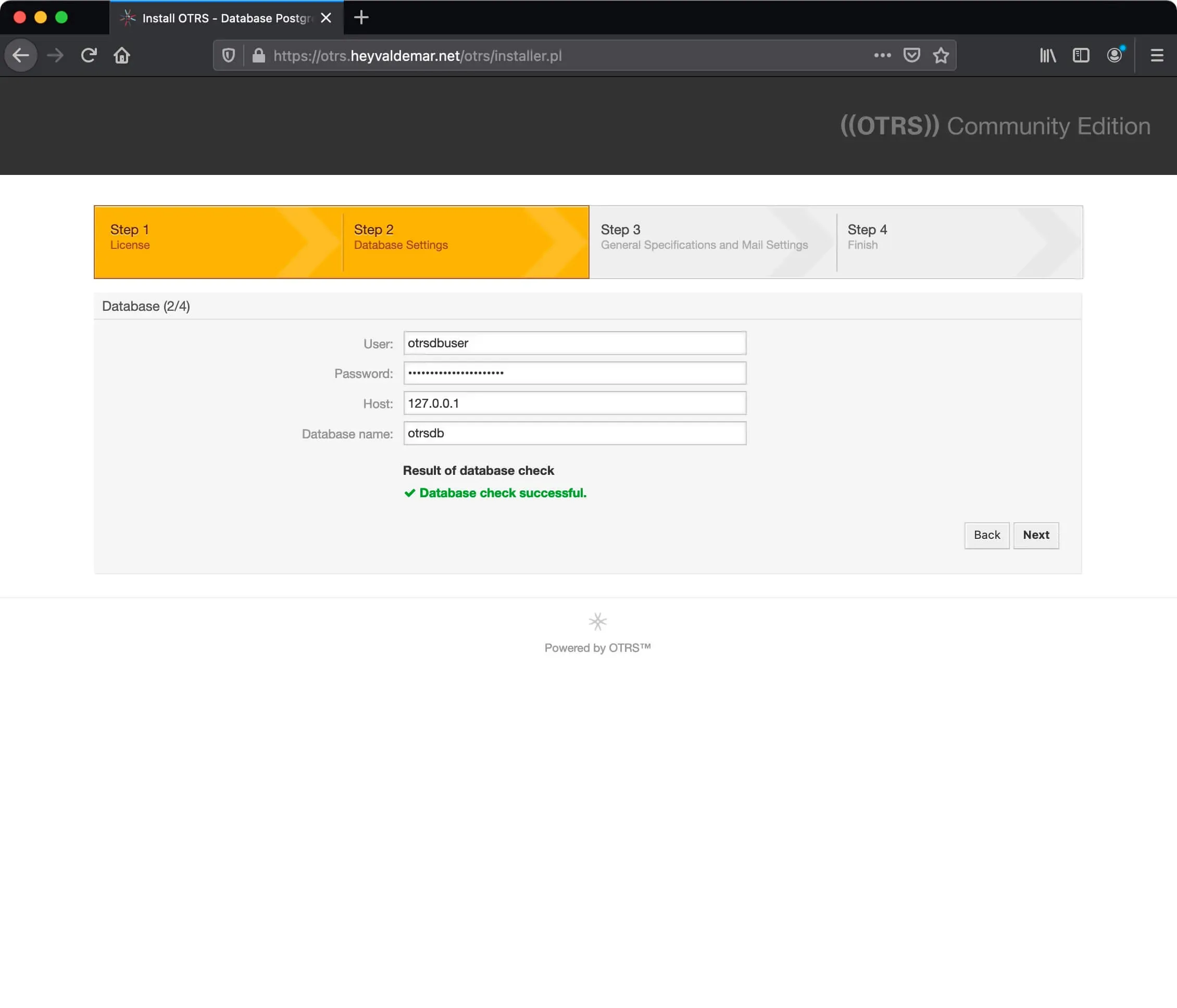Close the Install OTRS tab
1177x1008 pixels.
coord(326,18)
